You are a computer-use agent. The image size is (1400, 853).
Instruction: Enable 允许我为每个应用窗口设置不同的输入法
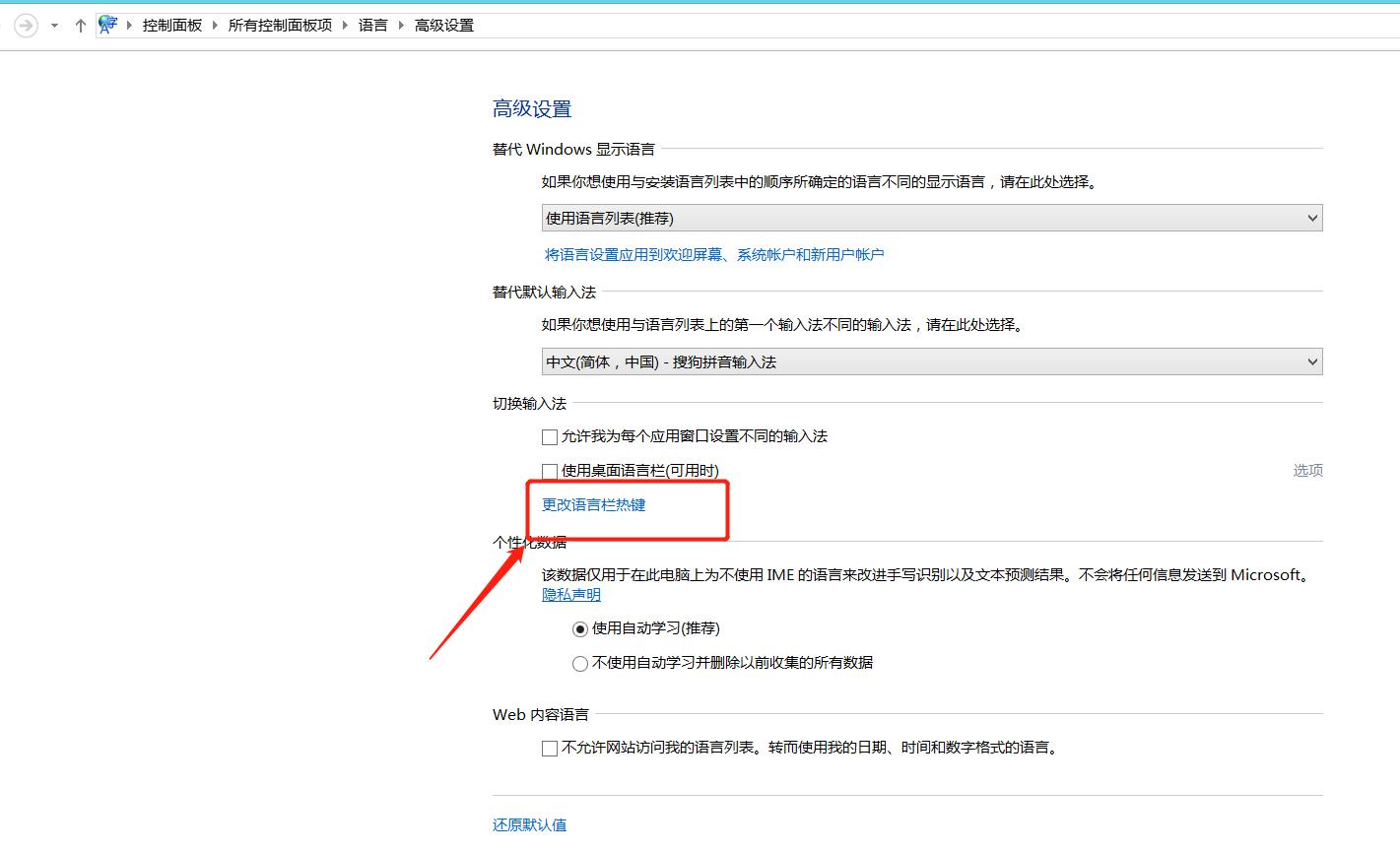pyautogui.click(x=549, y=436)
